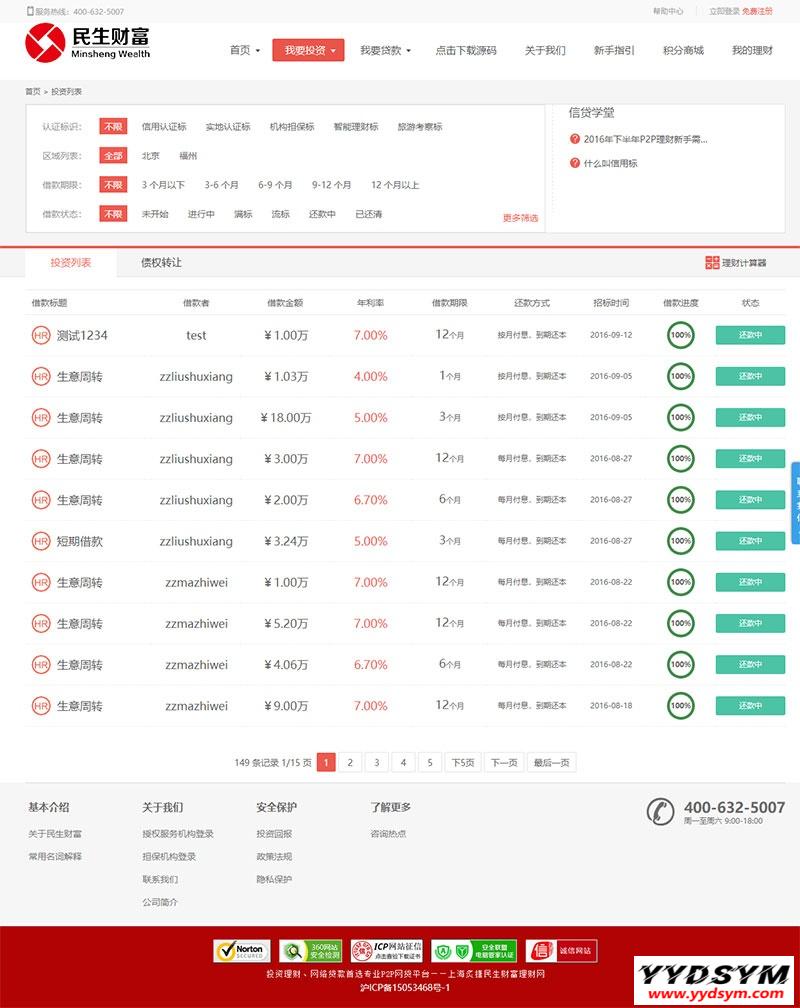This screenshot has width=800, height=1008.
Task: Select 信用认证标 certification filter
Action: point(164,127)
